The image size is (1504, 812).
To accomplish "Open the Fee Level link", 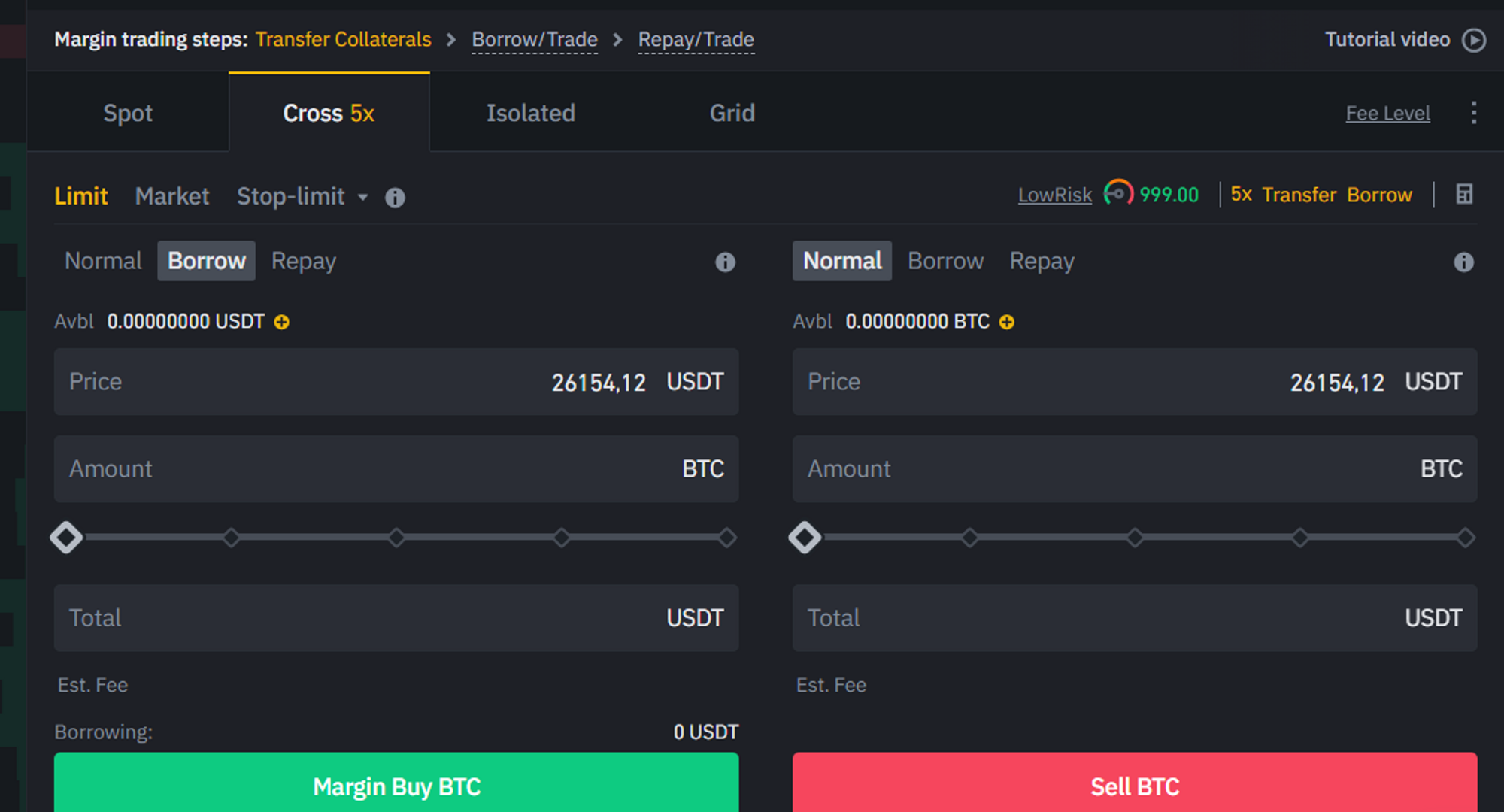I will pyautogui.click(x=1387, y=114).
